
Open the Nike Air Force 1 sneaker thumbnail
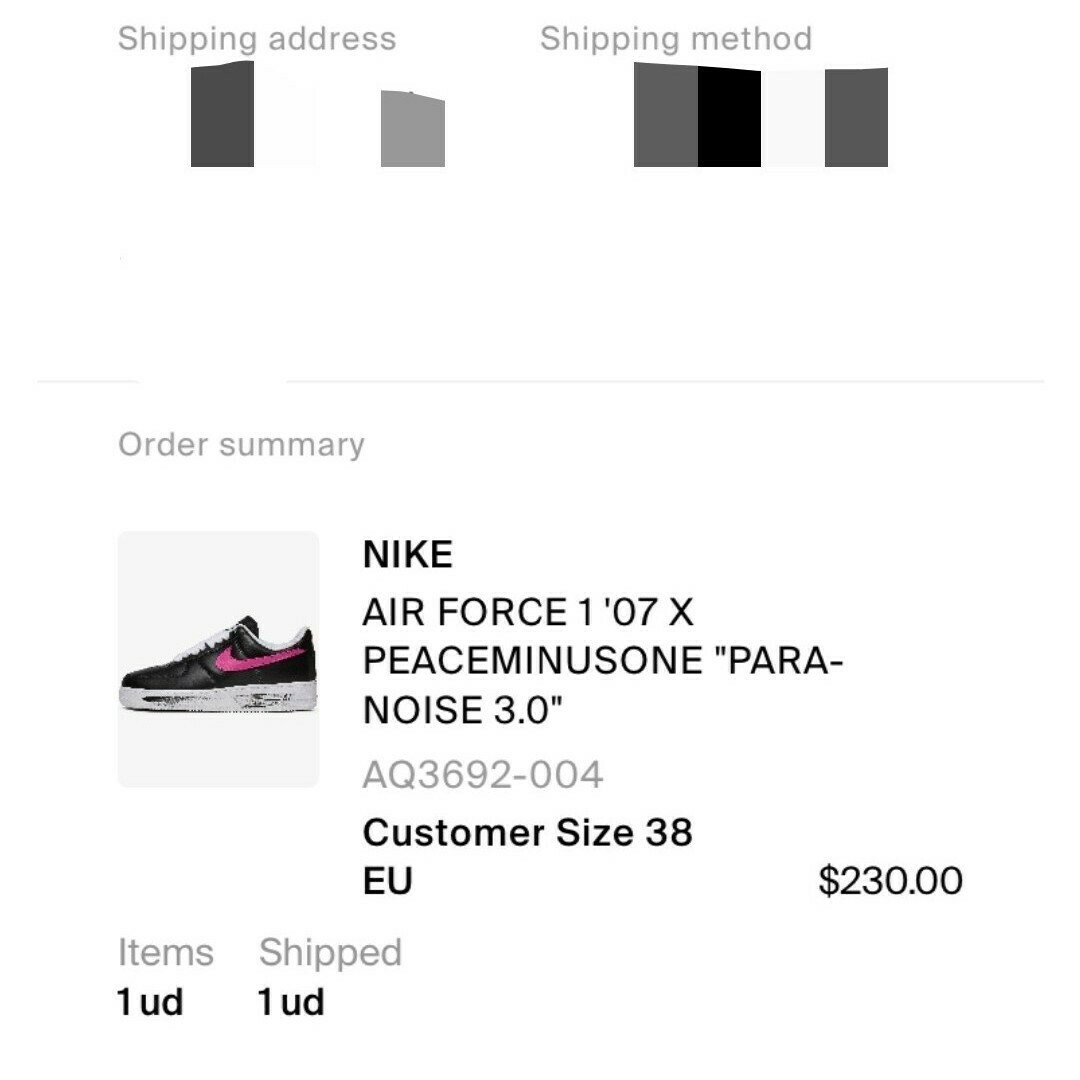(x=218, y=659)
